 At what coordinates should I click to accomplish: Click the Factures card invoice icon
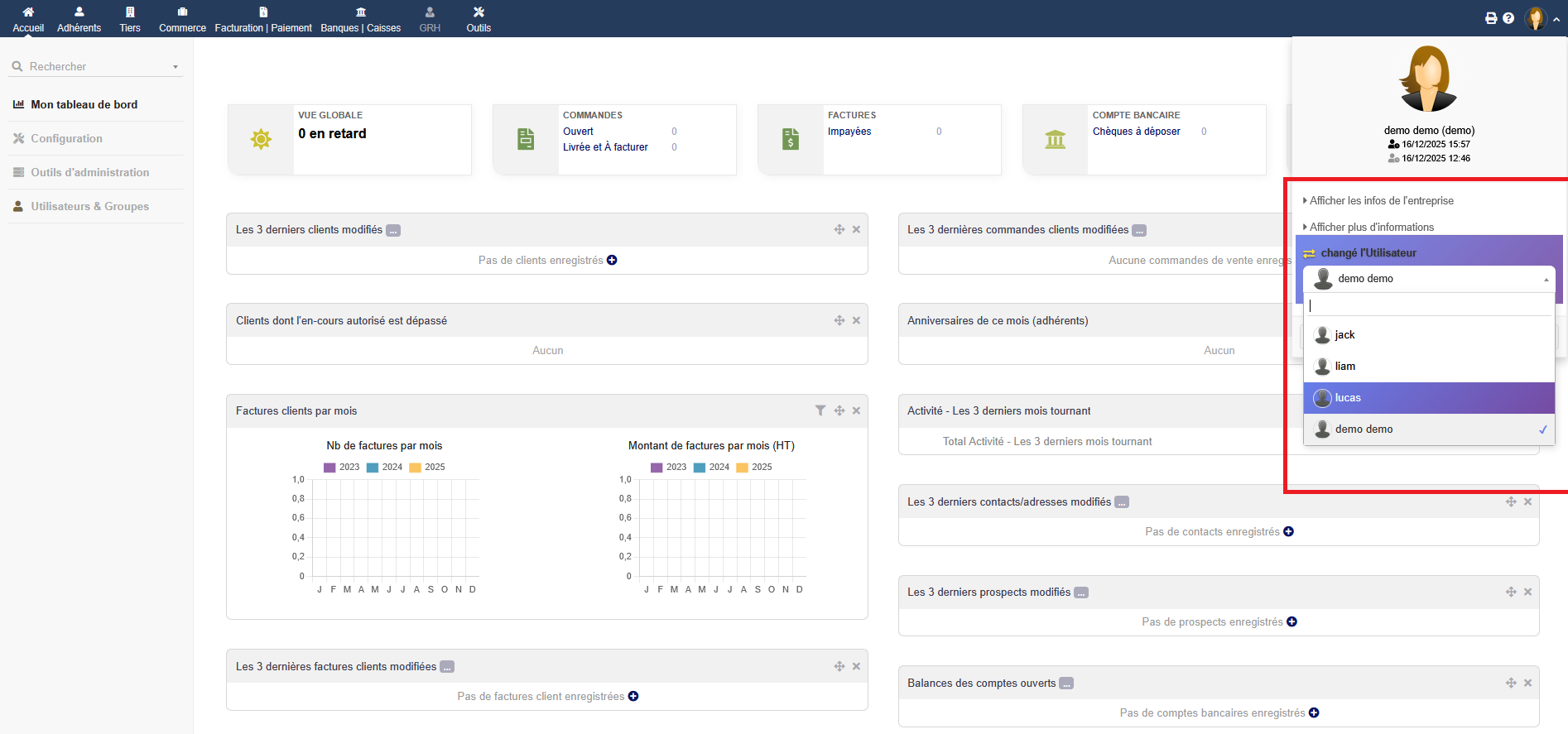point(791,139)
